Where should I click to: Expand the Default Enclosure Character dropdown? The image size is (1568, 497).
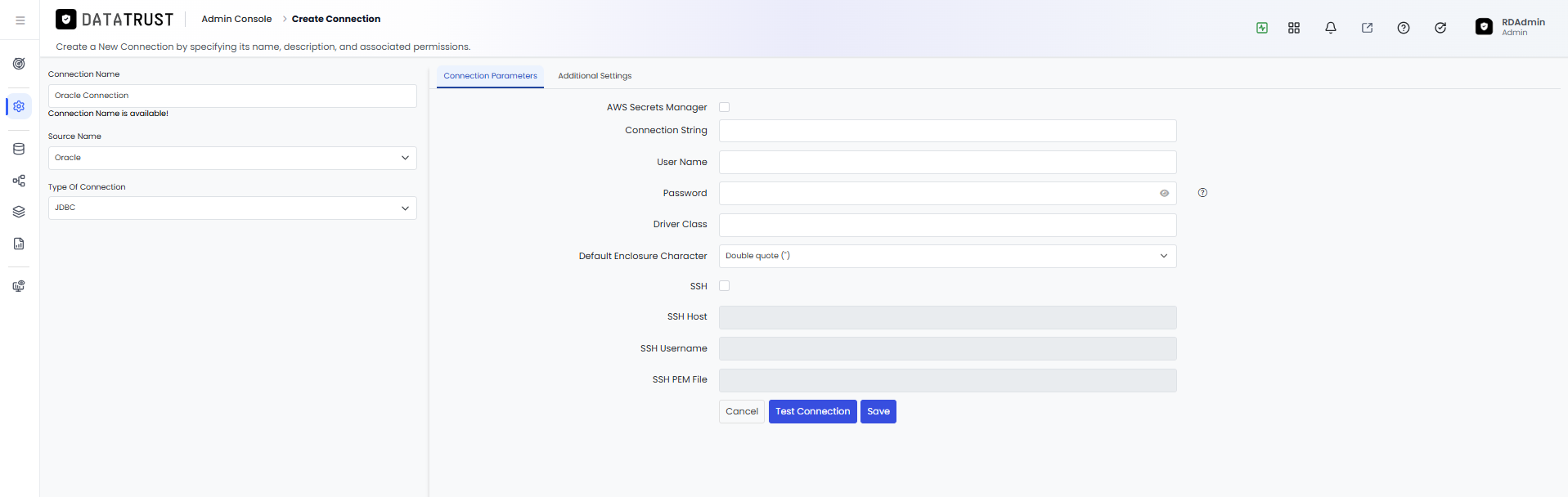point(947,256)
